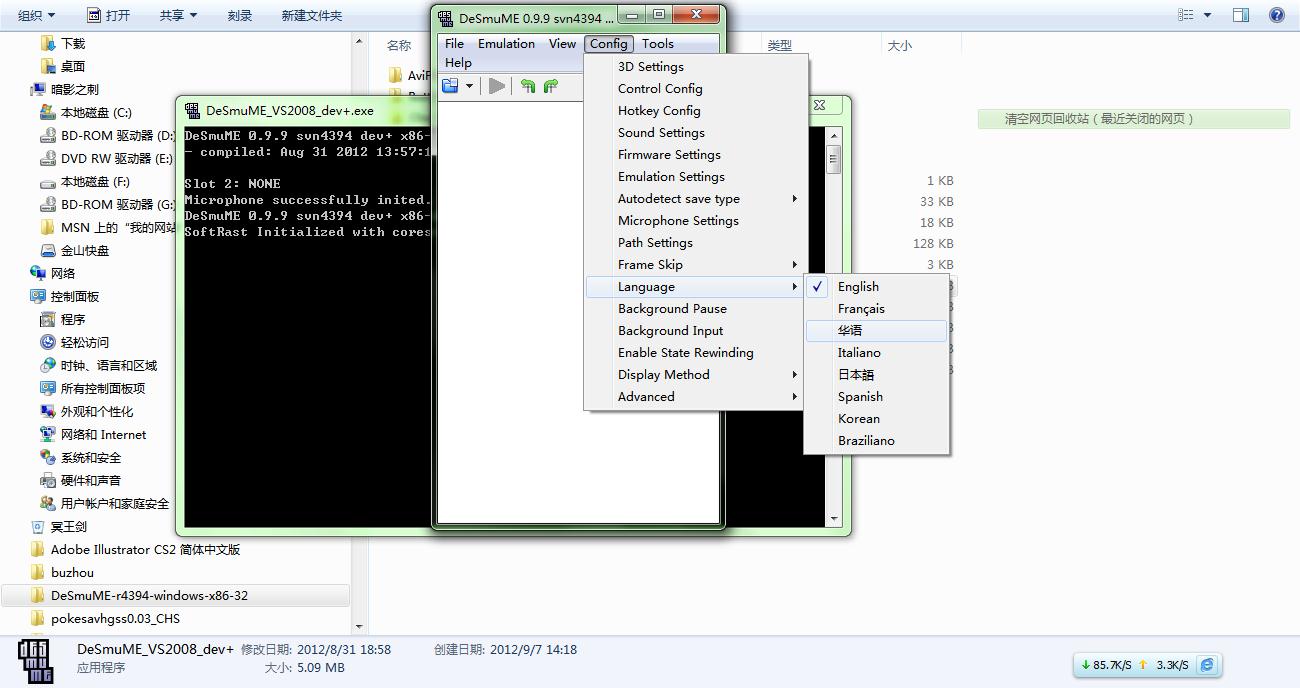Click the 控制面板 control panel icon
This screenshot has width=1300, height=688.
click(x=38, y=296)
